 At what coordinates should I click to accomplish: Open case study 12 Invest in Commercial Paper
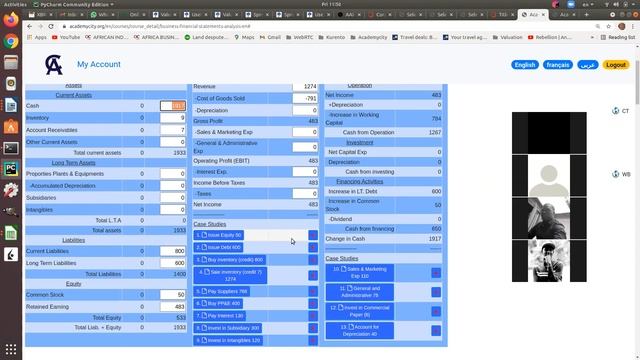click(360, 311)
